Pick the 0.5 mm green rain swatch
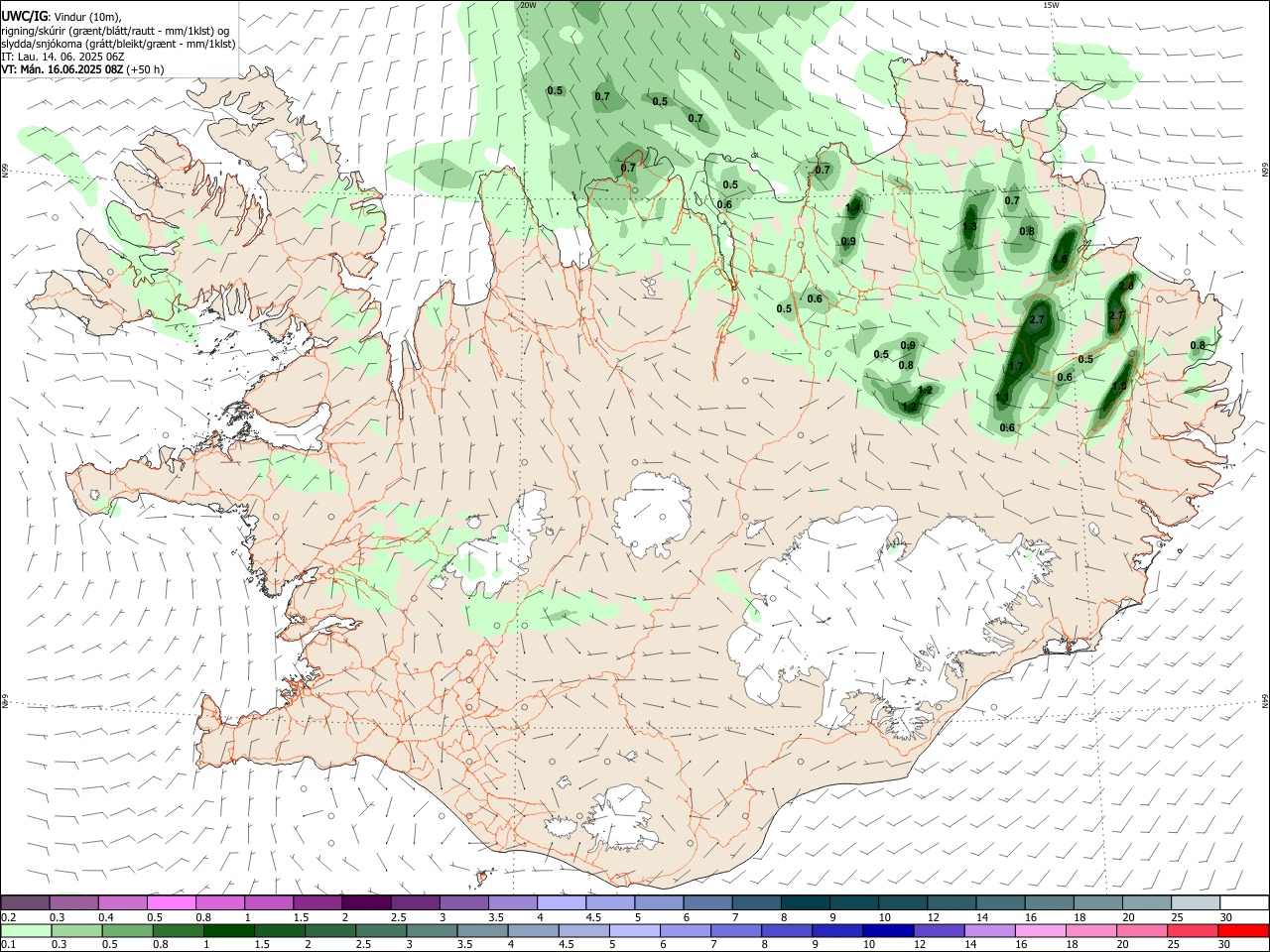 (x=127, y=930)
